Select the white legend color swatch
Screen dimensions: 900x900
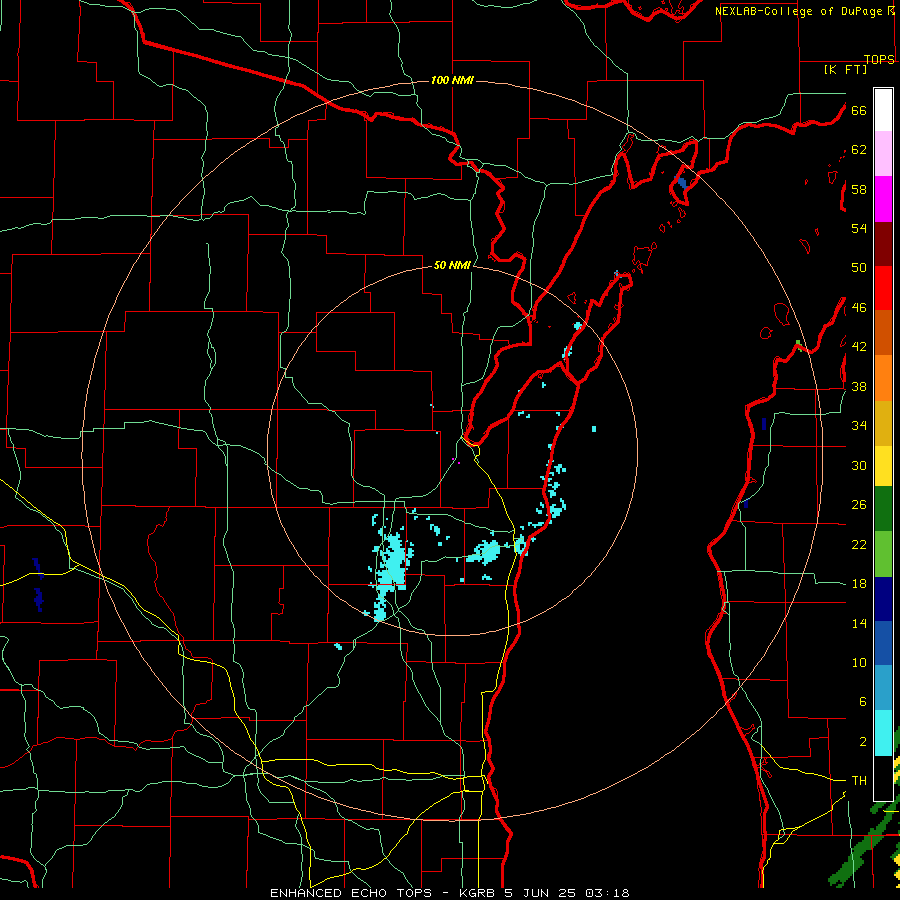click(883, 110)
